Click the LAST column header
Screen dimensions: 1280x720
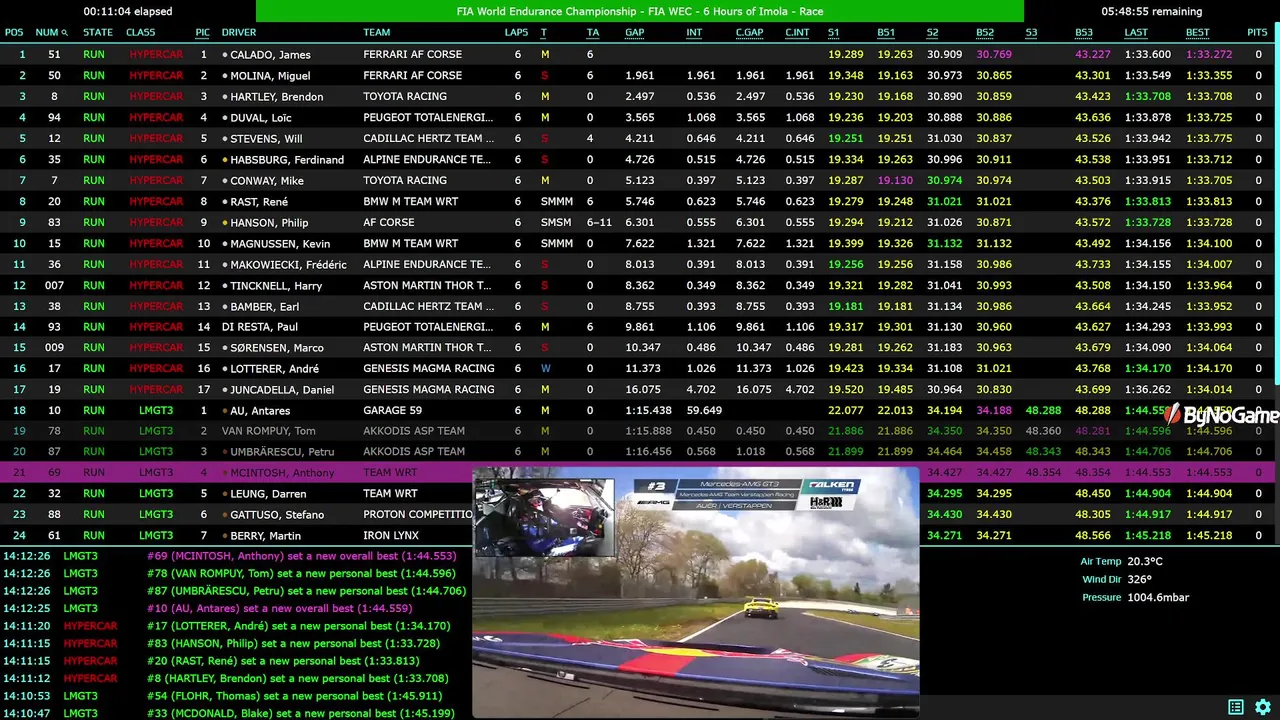[x=1136, y=33]
